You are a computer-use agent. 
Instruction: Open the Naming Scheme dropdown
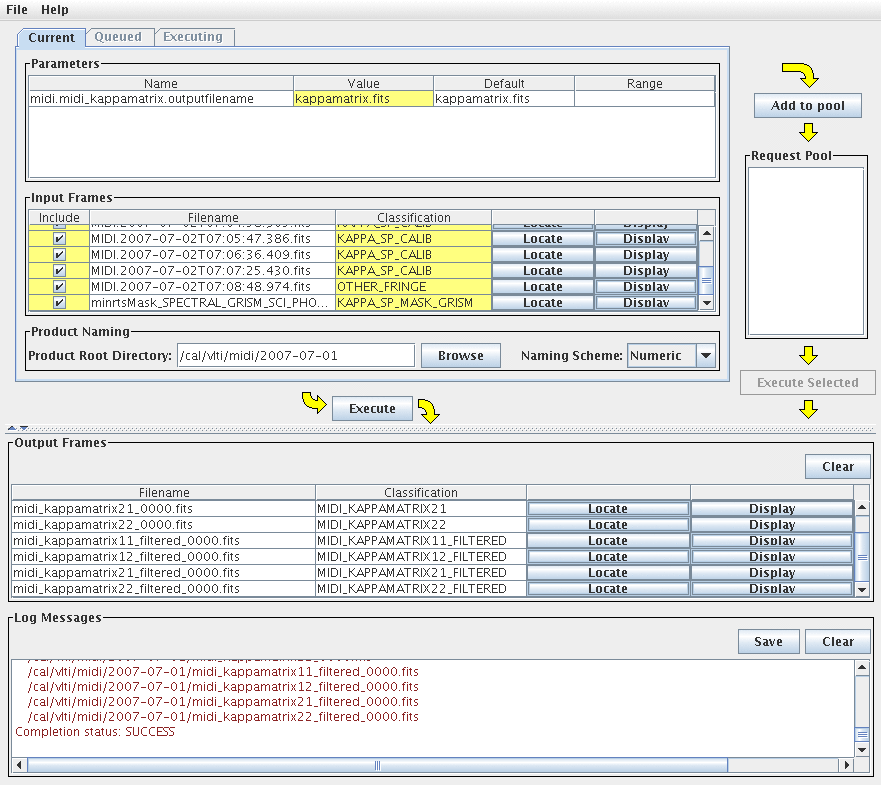pos(706,356)
